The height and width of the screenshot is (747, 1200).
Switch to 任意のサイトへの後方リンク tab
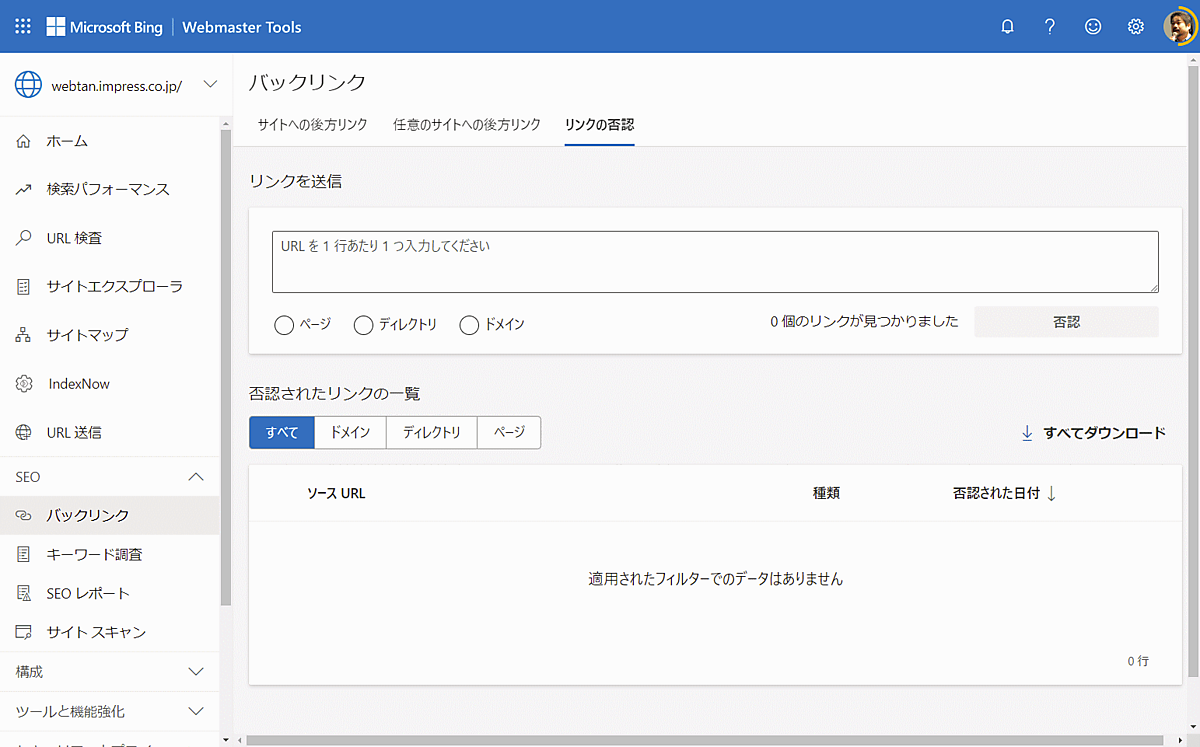[x=466, y=125]
